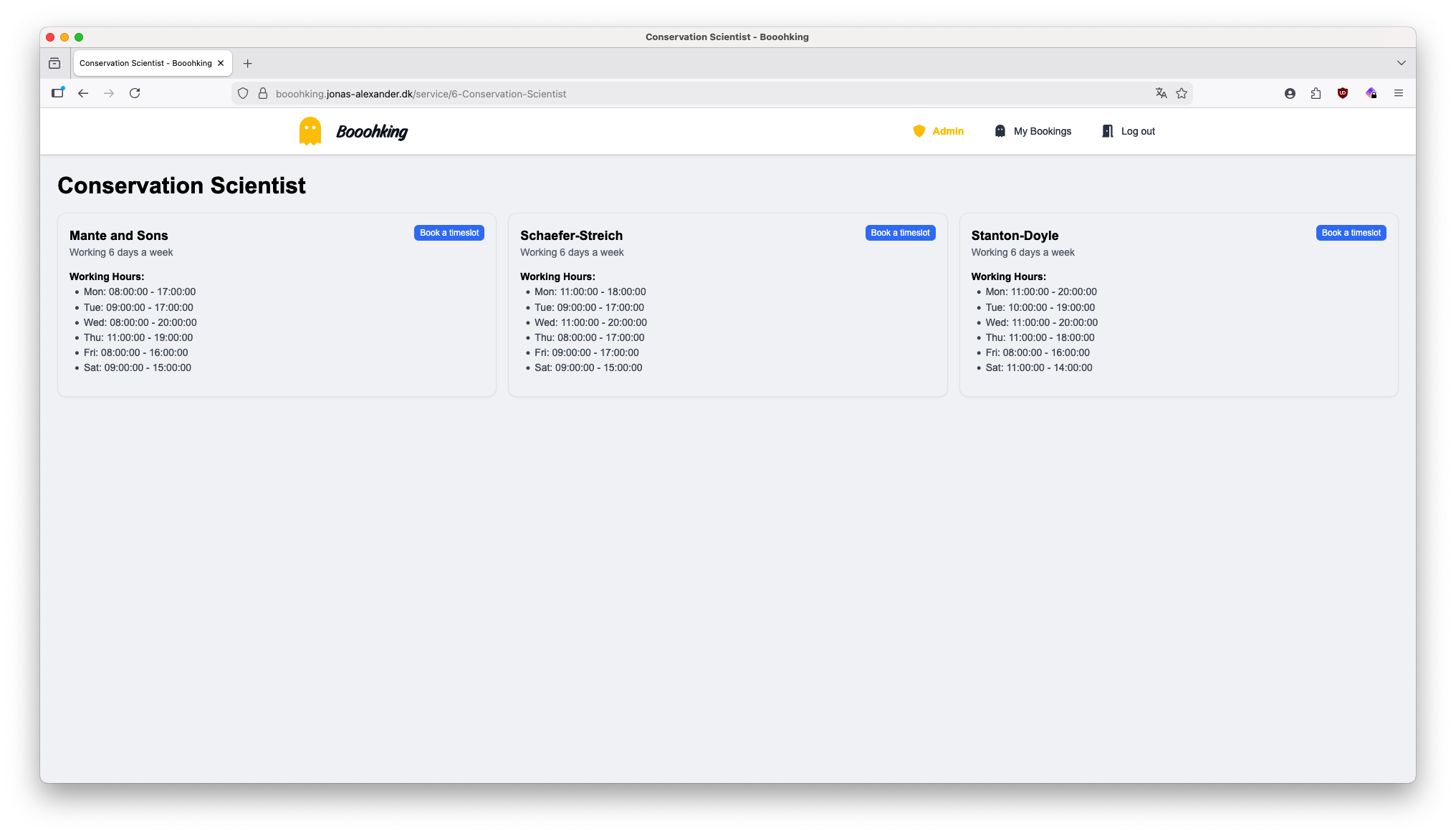Image resolution: width=1456 pixels, height=836 pixels.
Task: Open Firefox account profile icon
Action: click(1290, 93)
